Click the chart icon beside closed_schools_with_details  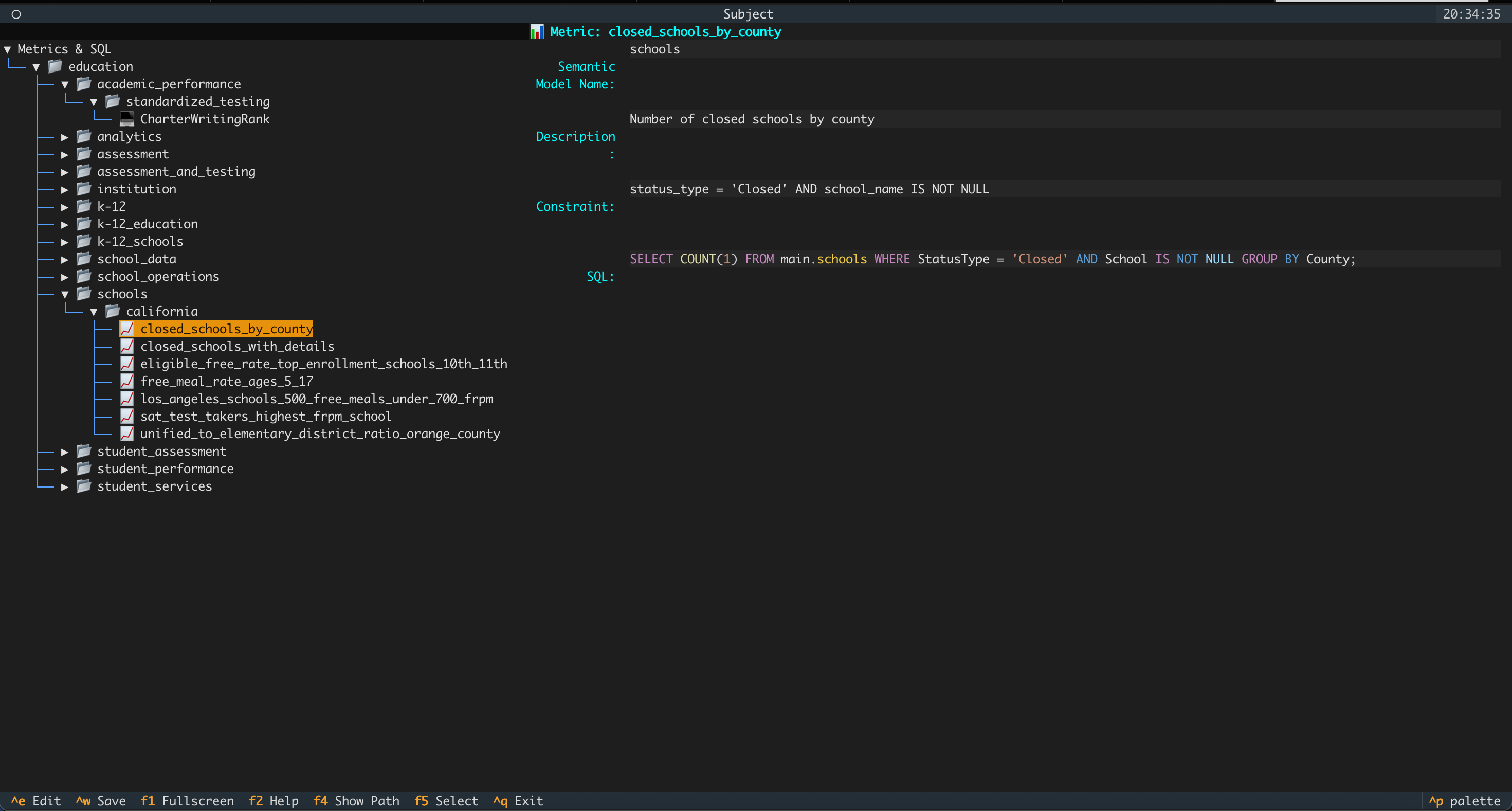click(127, 347)
